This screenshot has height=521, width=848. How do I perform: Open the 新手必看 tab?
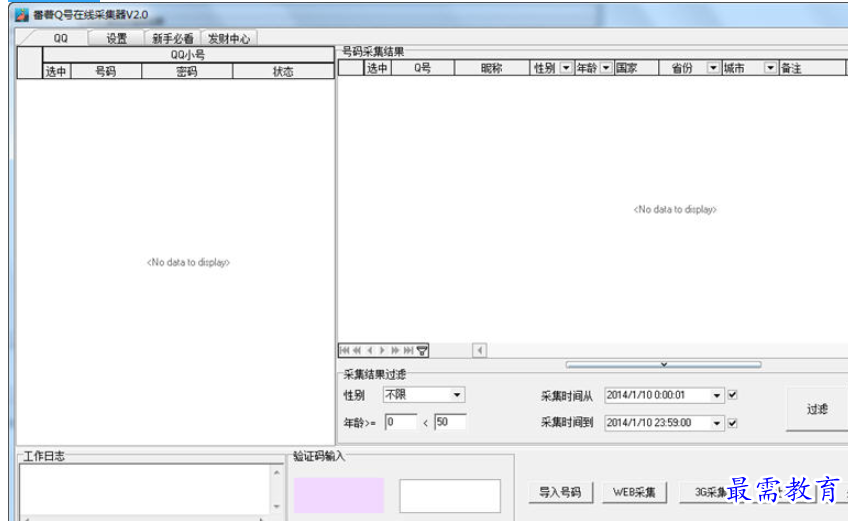(x=173, y=38)
